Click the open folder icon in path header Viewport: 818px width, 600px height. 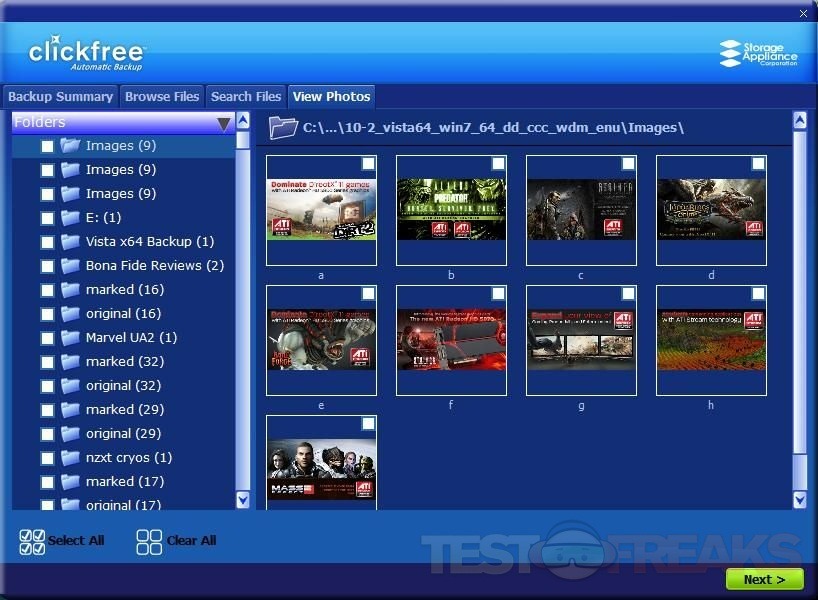coord(284,127)
